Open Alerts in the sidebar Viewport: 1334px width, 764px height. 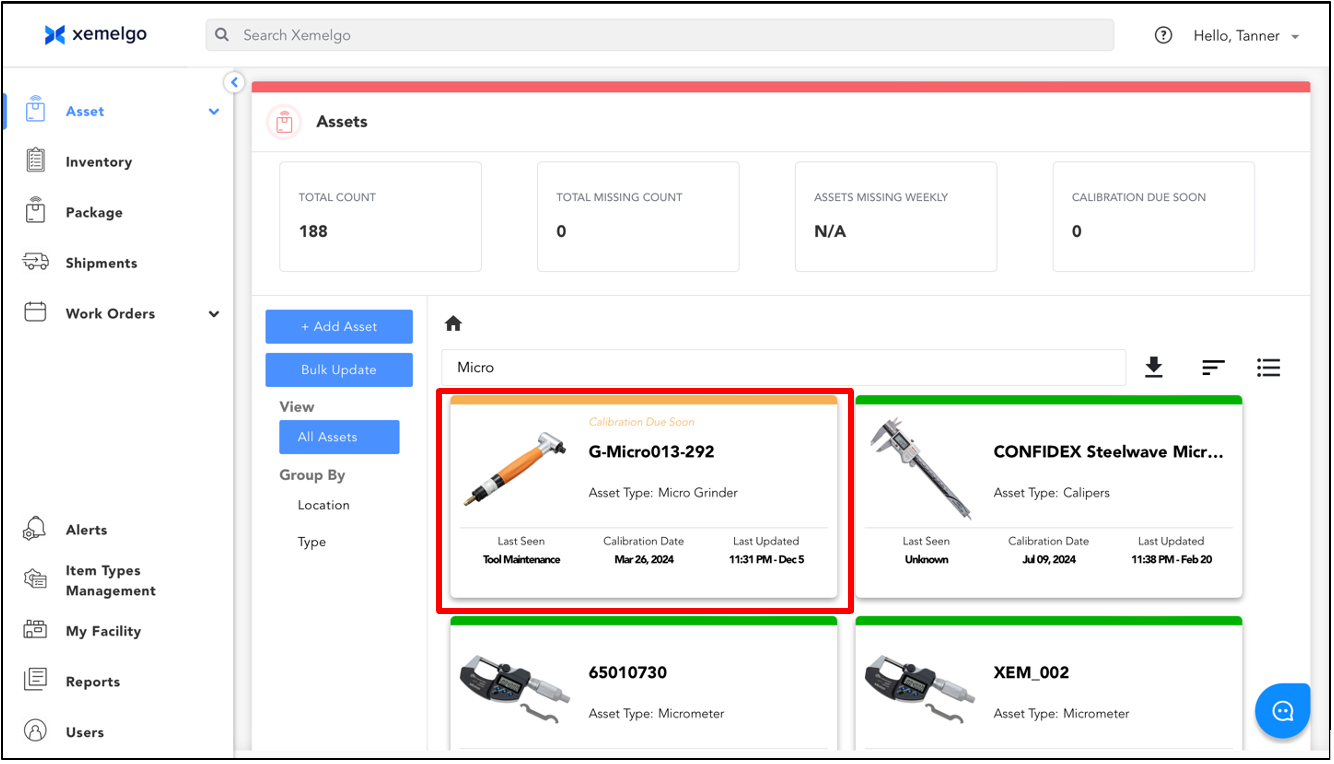pyautogui.click(x=86, y=530)
